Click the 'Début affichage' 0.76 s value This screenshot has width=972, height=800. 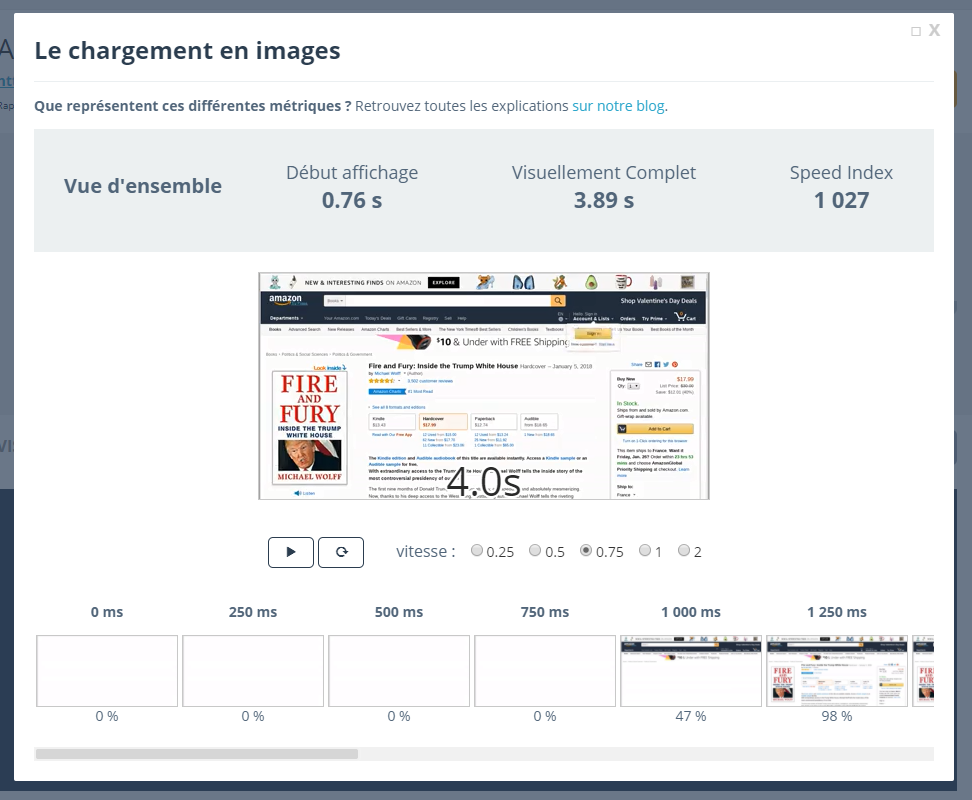[x=352, y=200]
